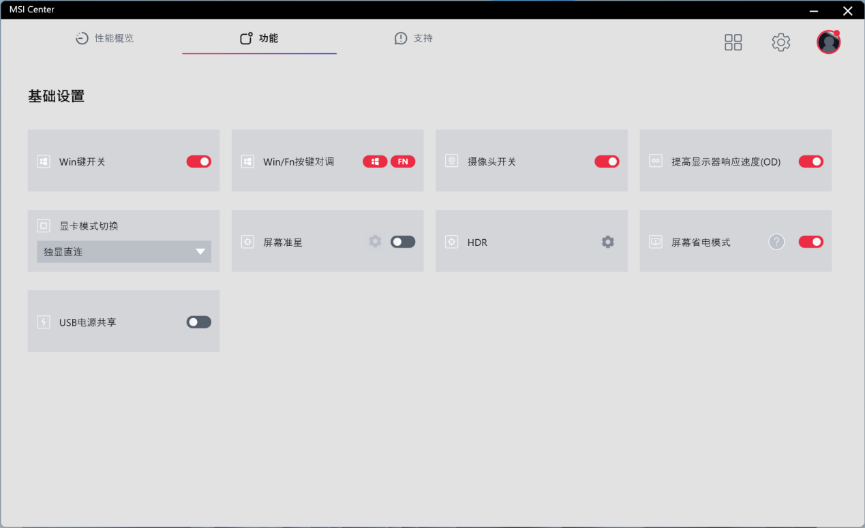Expand the 显卡模式切换 dropdown arrow

coord(200,252)
